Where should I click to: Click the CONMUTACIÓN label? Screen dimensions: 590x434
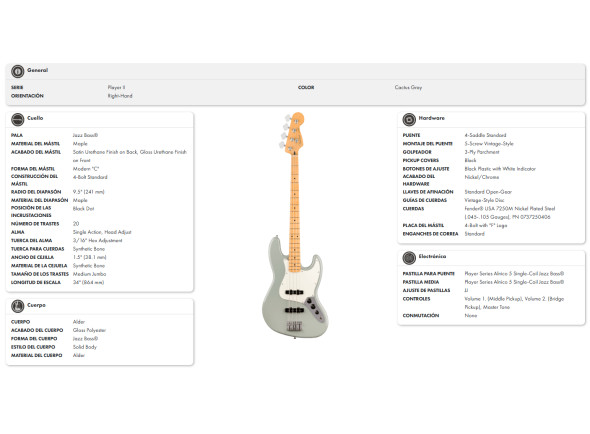[421, 315]
